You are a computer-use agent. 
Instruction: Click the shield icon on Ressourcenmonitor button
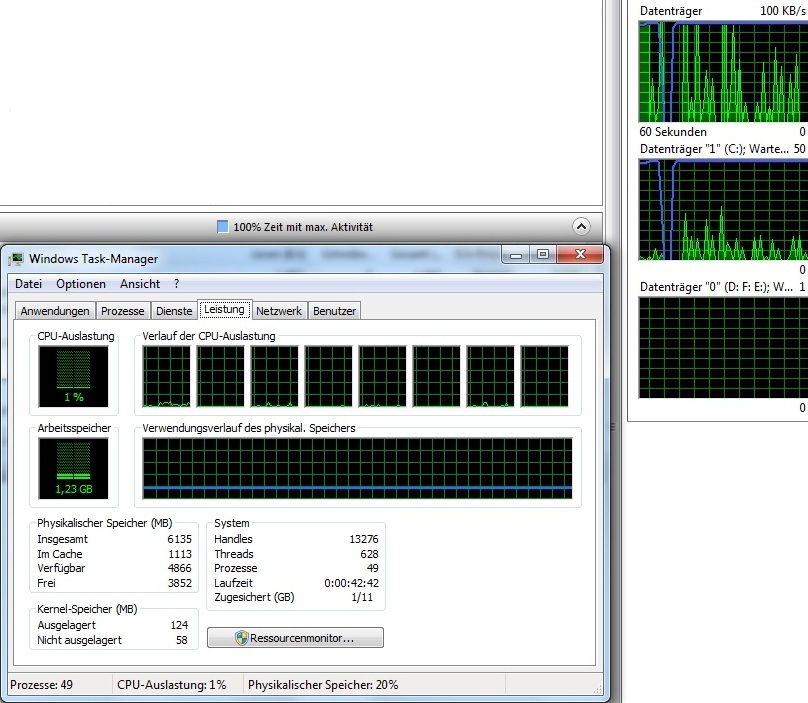pyautogui.click(x=241, y=638)
